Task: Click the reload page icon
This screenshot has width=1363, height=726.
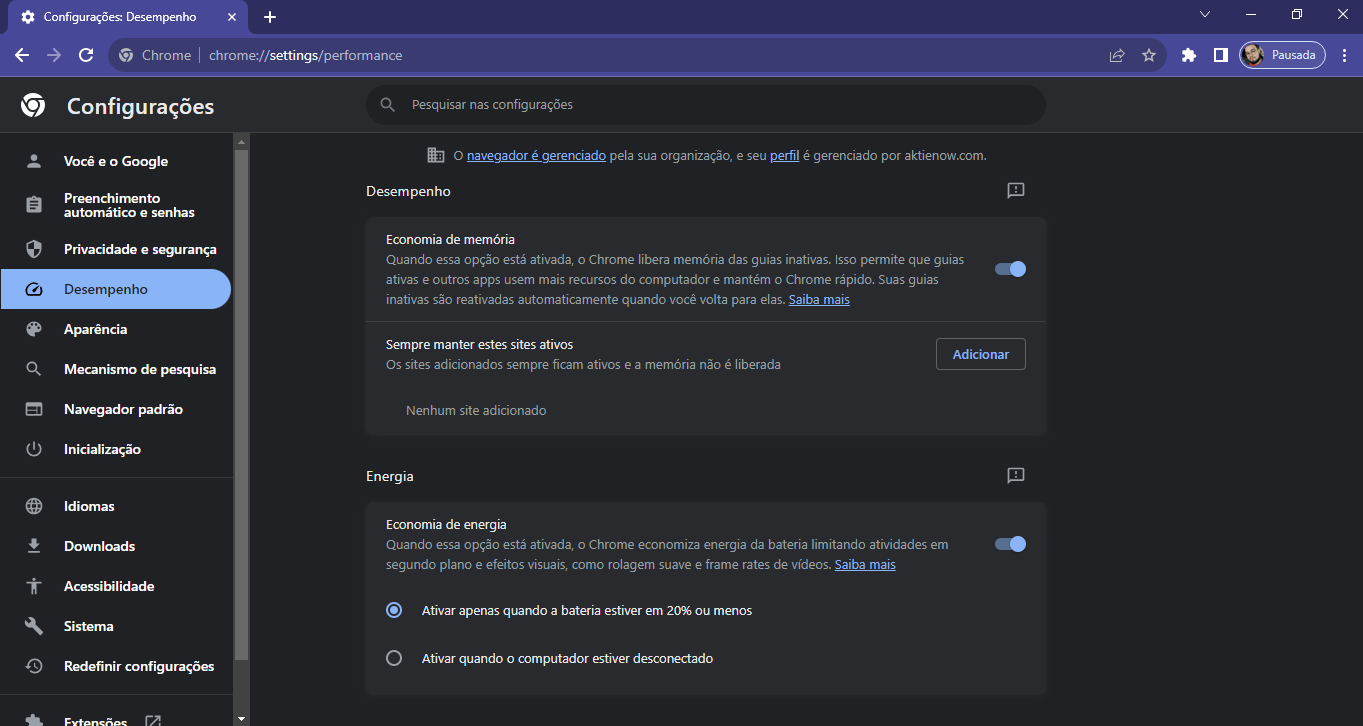Action: (x=86, y=55)
